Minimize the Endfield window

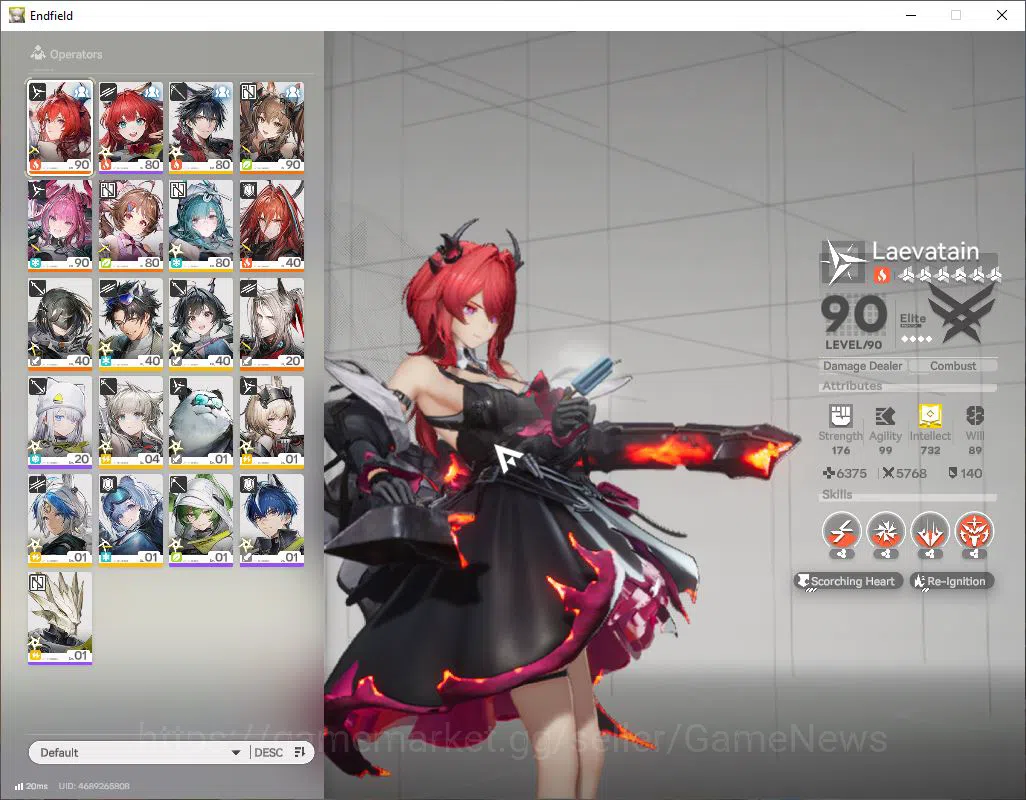pyautogui.click(x=910, y=15)
